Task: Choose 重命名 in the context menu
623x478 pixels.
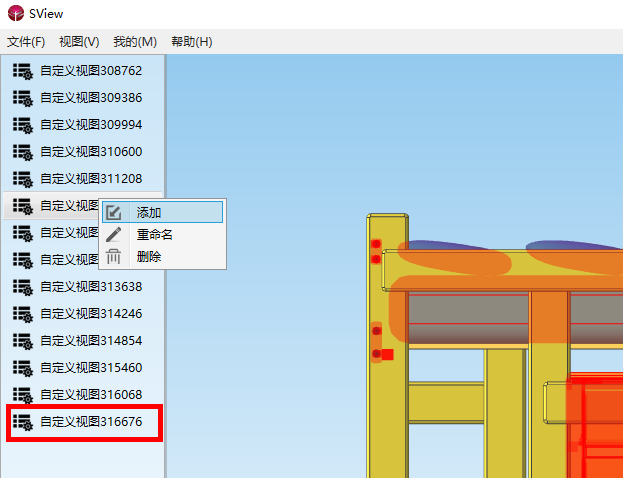Action: tap(163, 234)
